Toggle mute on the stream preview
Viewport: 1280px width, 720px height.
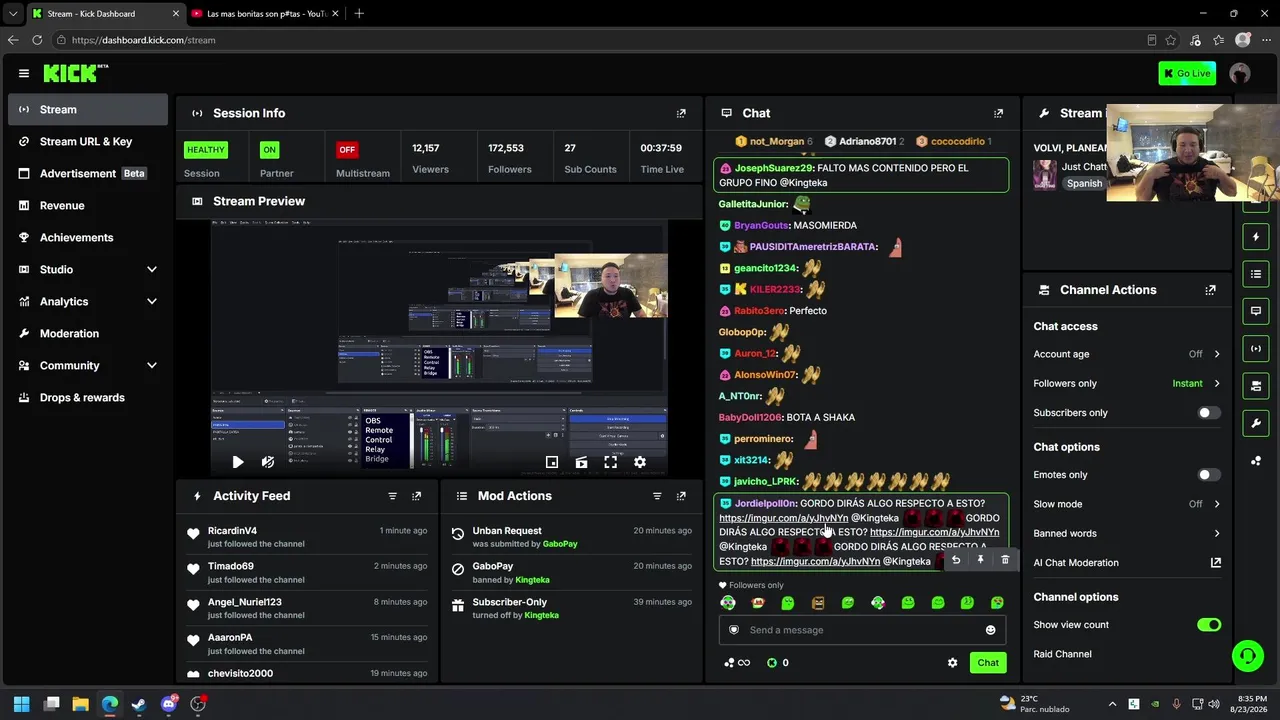pos(267,462)
